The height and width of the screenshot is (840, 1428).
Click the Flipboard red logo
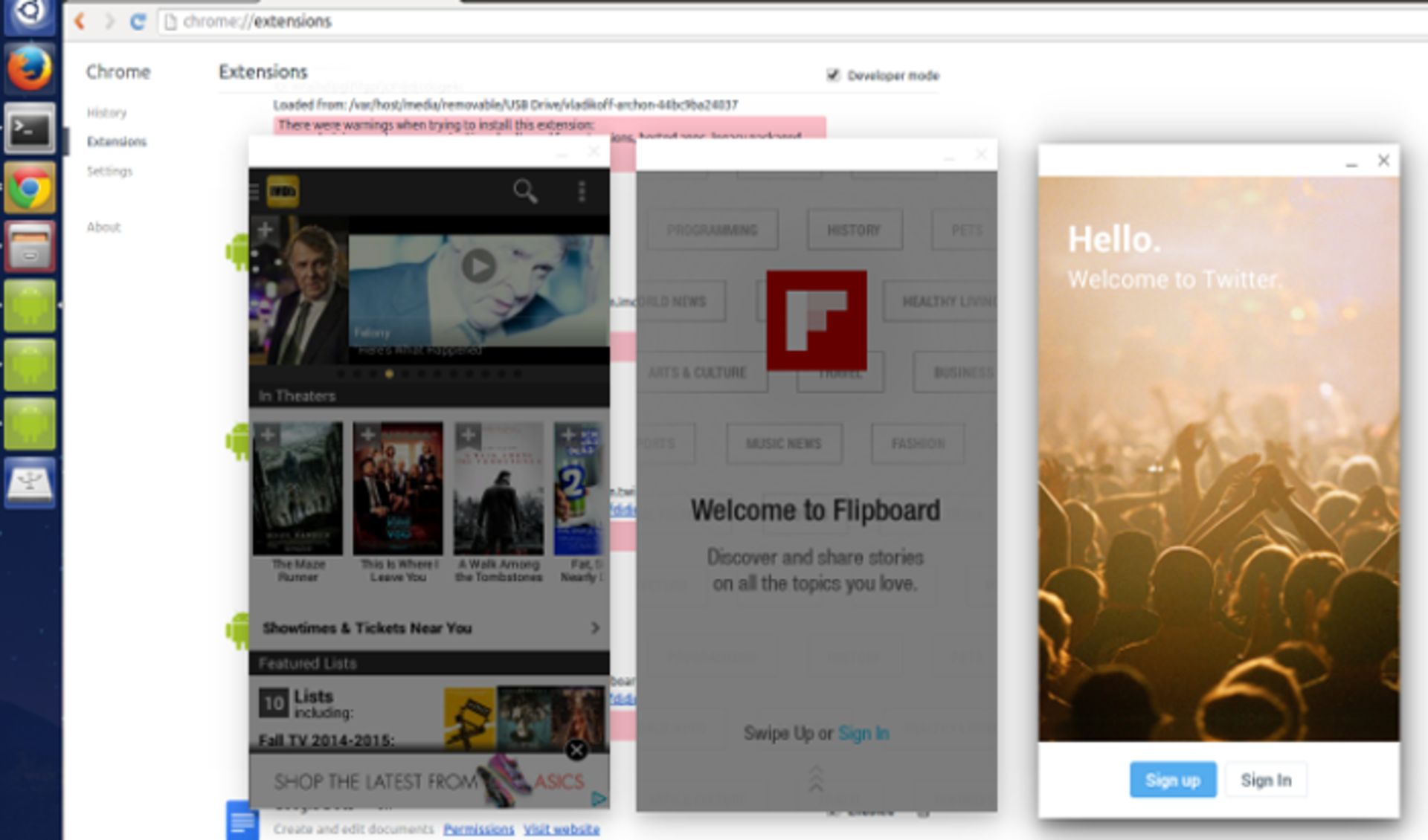[816, 320]
